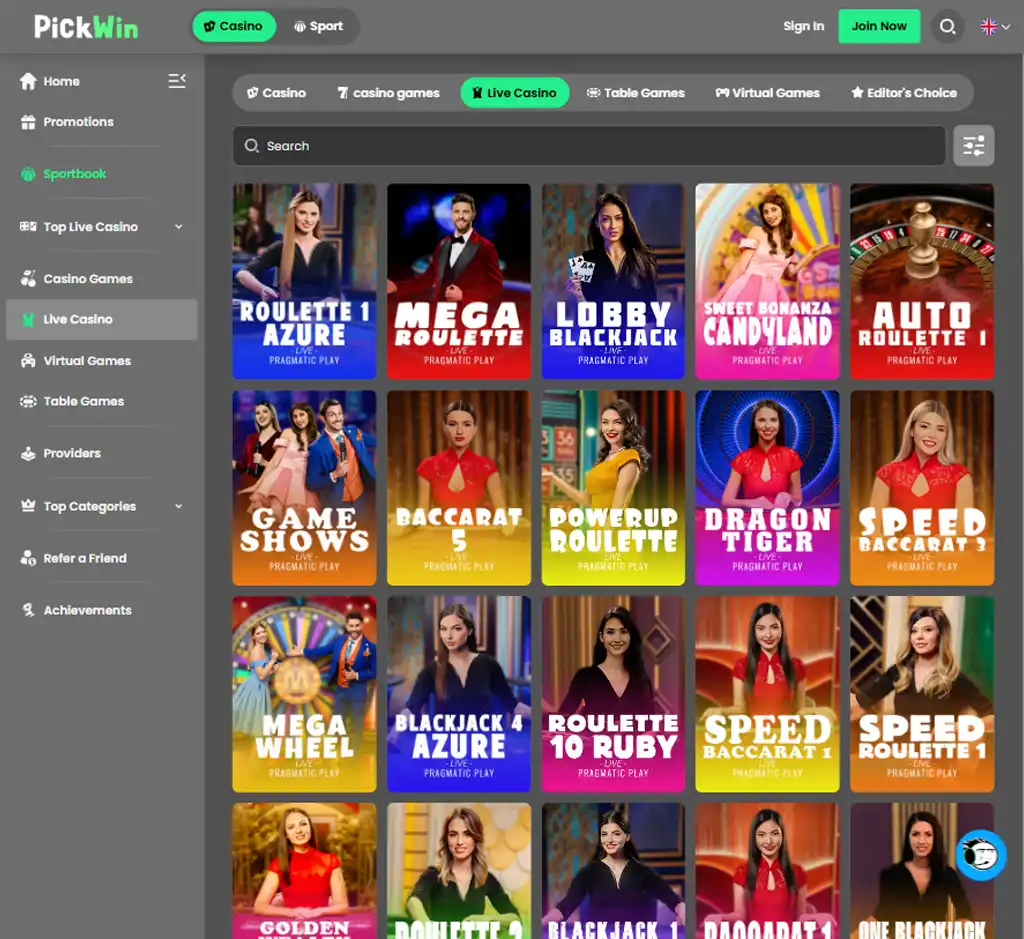
Task: Open Sweet Bonanza Candyland game
Action: 767,281
